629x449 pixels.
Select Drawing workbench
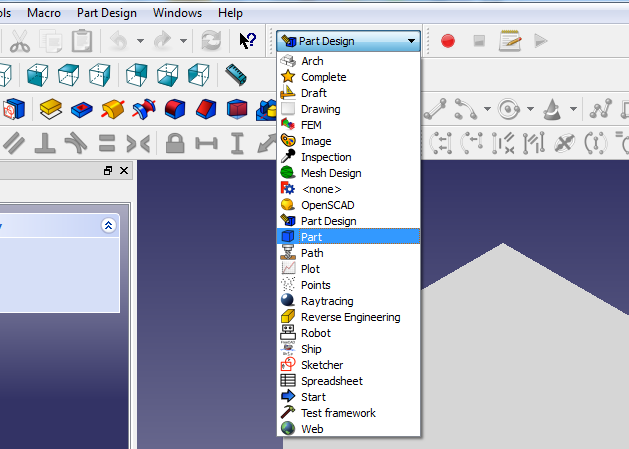[x=348, y=109]
